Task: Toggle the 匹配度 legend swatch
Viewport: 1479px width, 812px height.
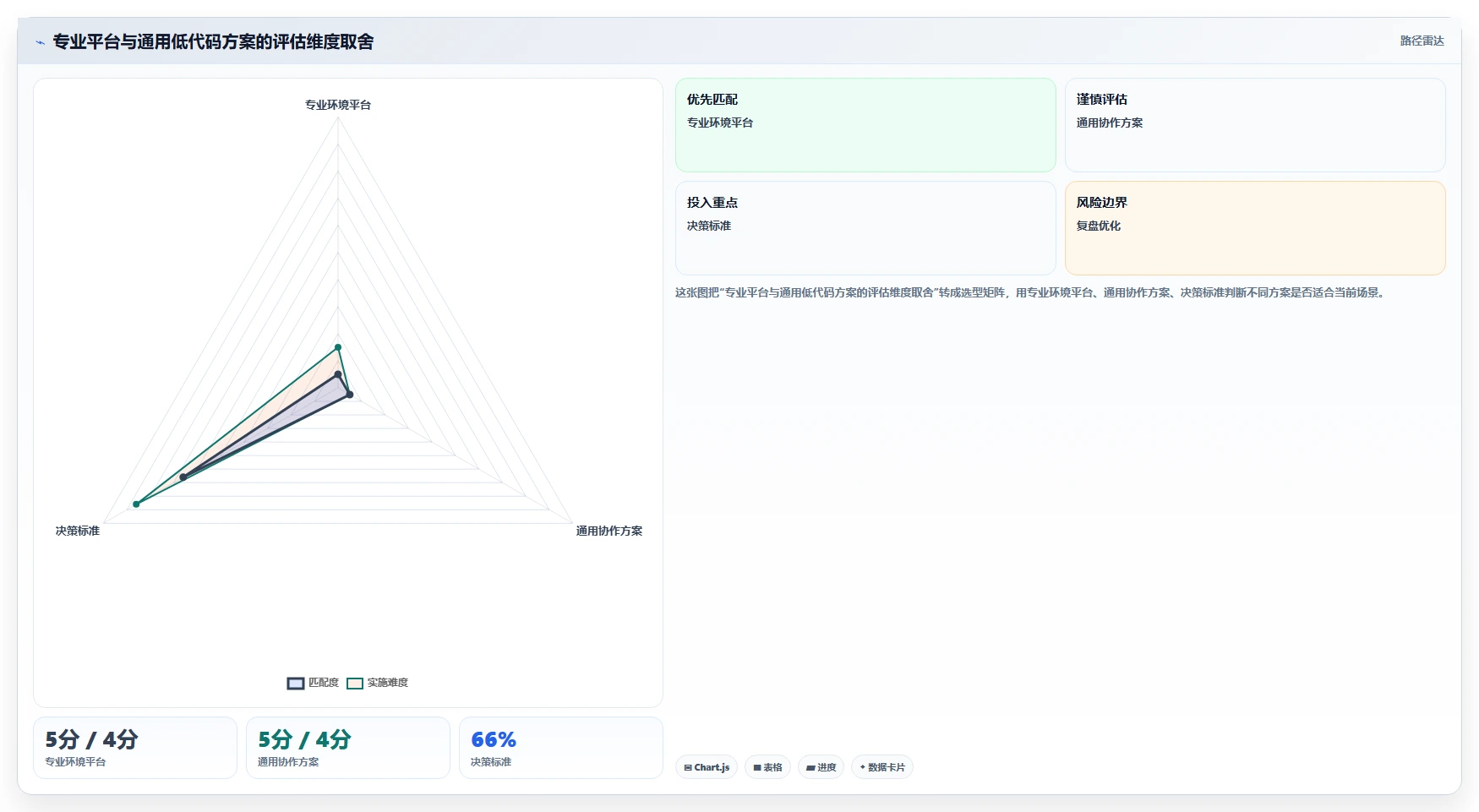Action: [296, 683]
